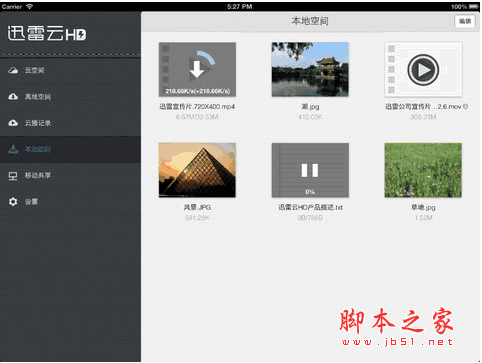Click the cloud-download icon beside 离线空间
Screen dimensions: 482x363
13,97
